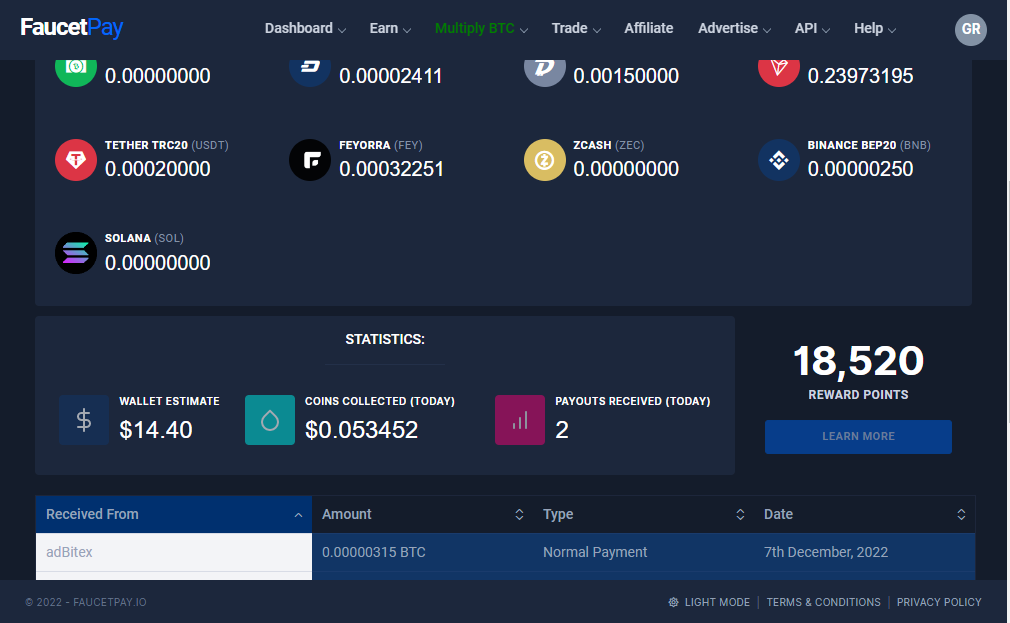The image size is (1010, 623).
Task: Open the Trade dropdown menu
Action: (576, 29)
